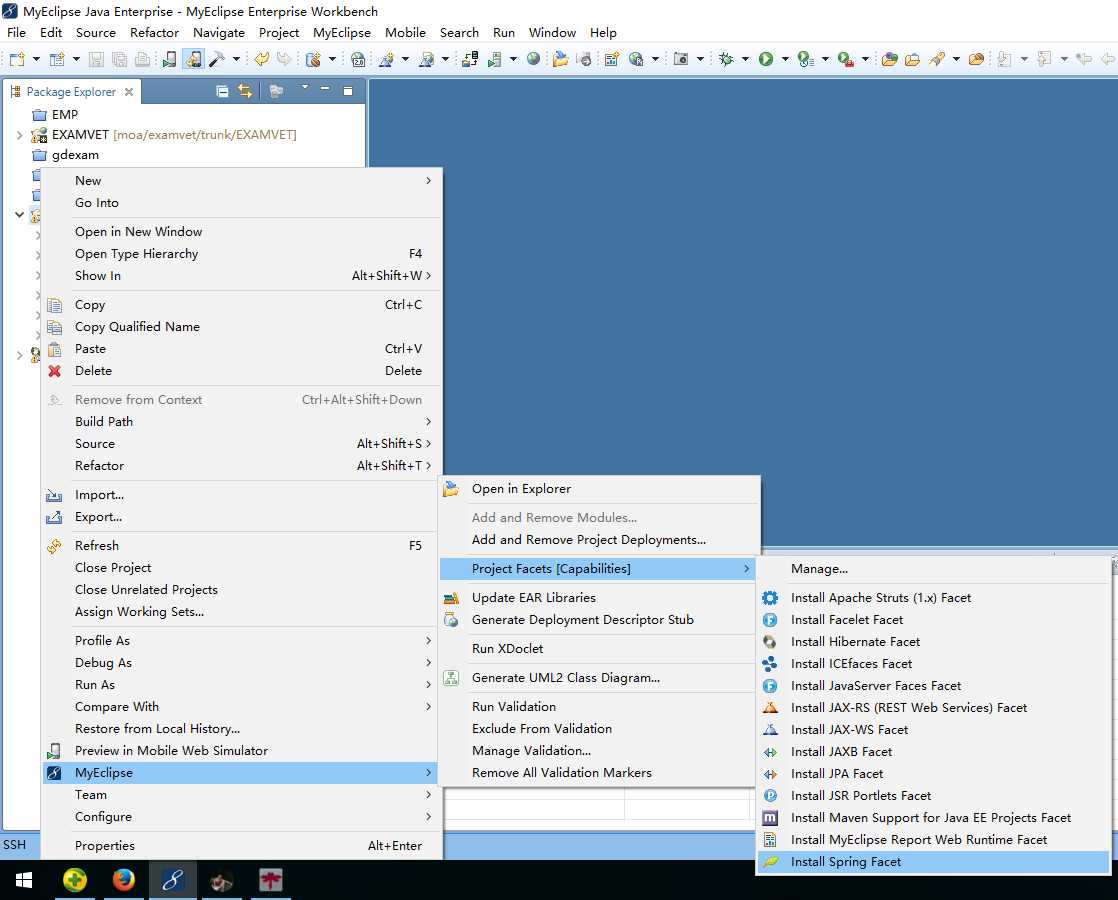1118x900 pixels.
Task: Open dropdown arrow next to Debug bug icon
Action: [x=745, y=59]
